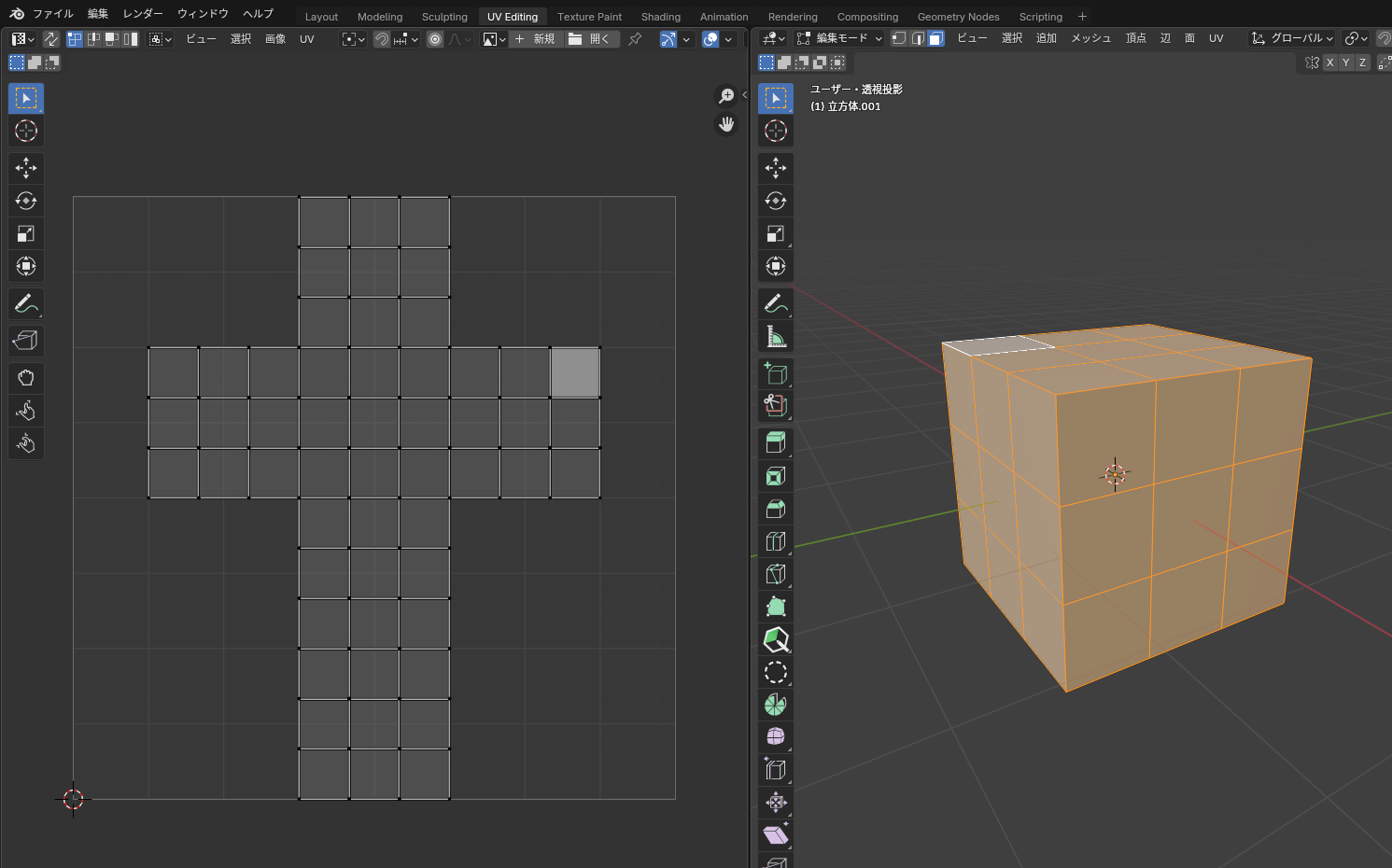Open the ファイル menu

(x=53, y=14)
